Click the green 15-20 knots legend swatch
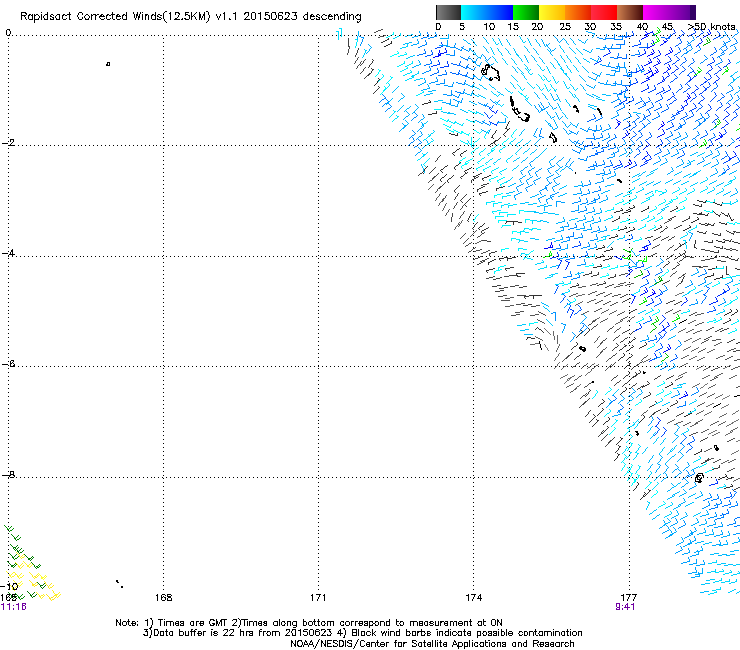The height and width of the screenshot is (650, 740). click(x=526, y=12)
